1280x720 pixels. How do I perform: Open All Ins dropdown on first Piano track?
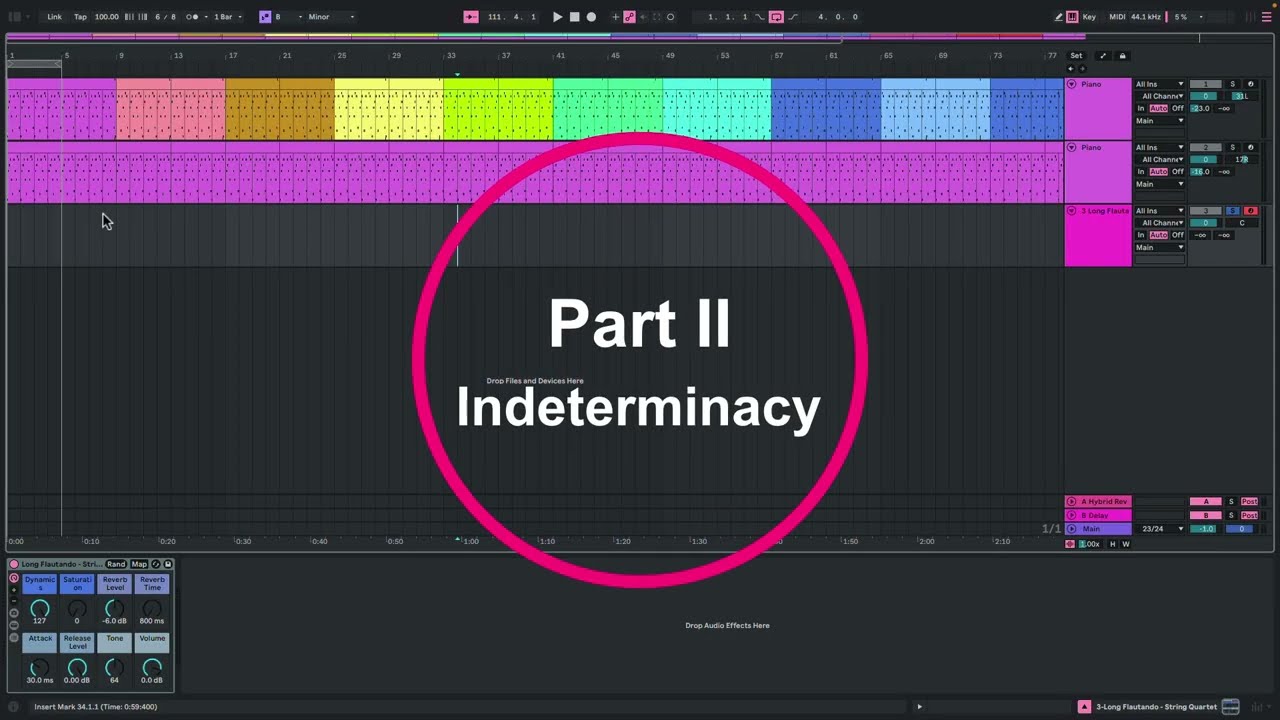1160,84
